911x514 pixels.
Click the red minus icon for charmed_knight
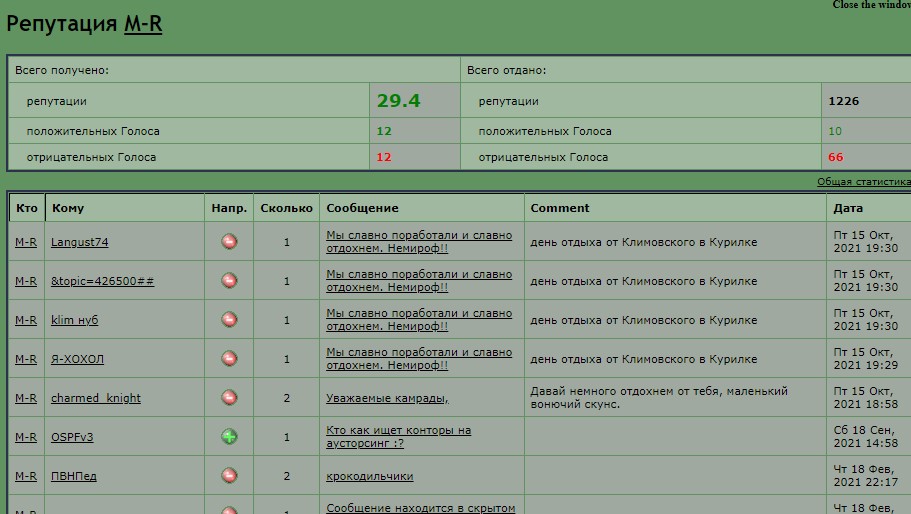click(x=229, y=397)
